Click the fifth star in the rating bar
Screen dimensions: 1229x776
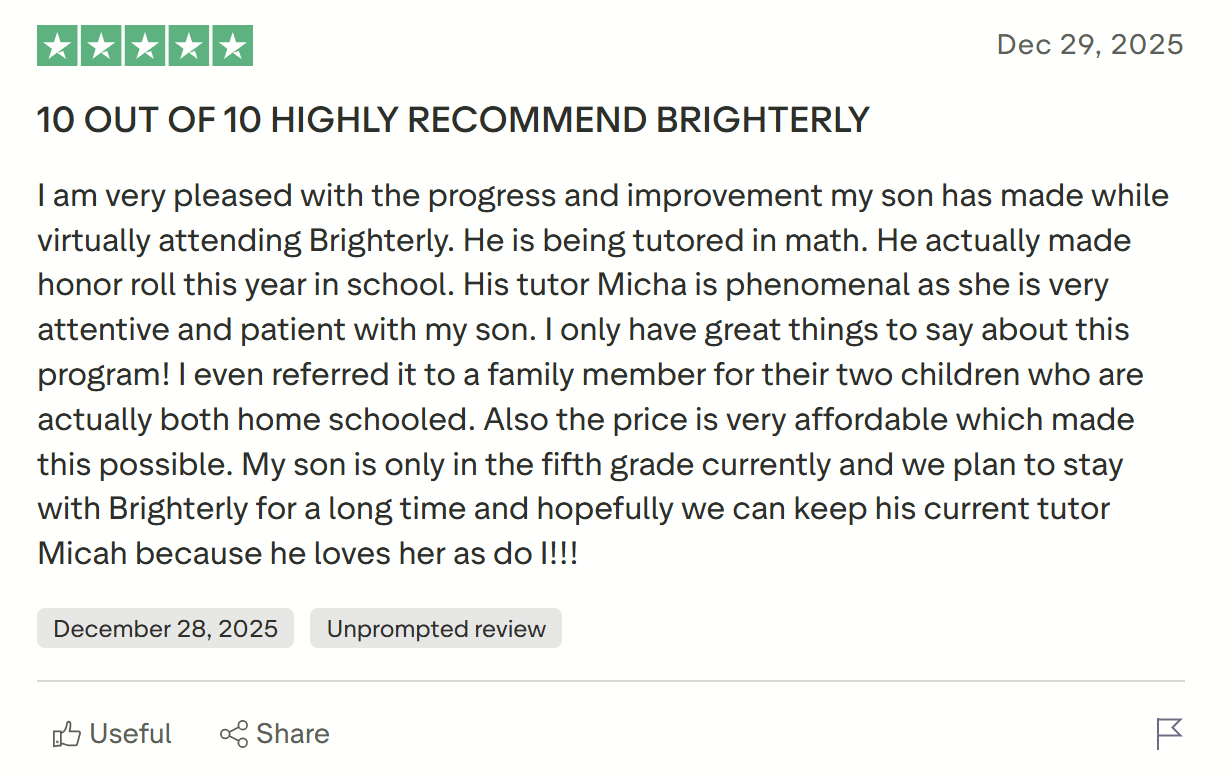click(x=232, y=44)
